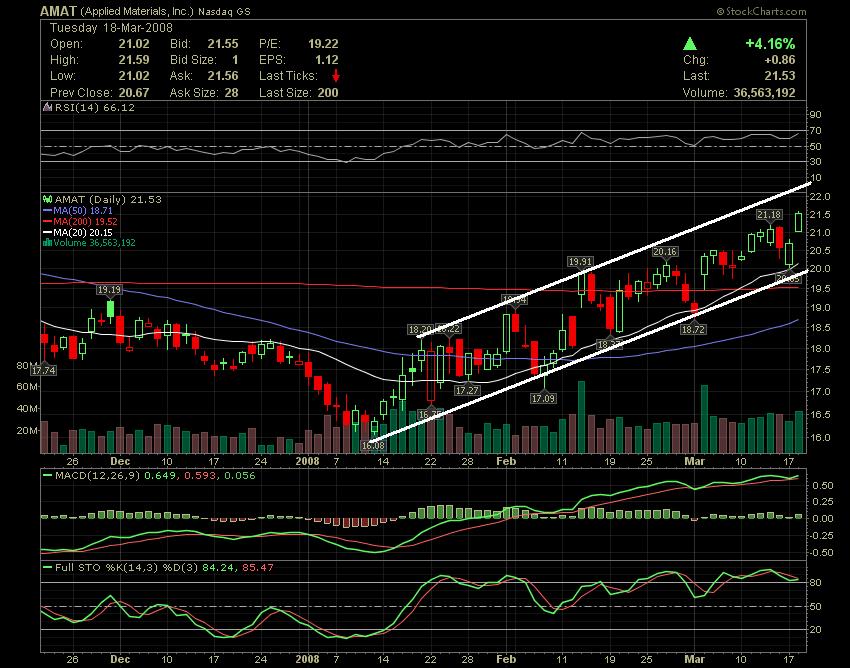This screenshot has height=668, width=850.
Task: Click the -0.50 level on MACD axis
Action: 821,553
